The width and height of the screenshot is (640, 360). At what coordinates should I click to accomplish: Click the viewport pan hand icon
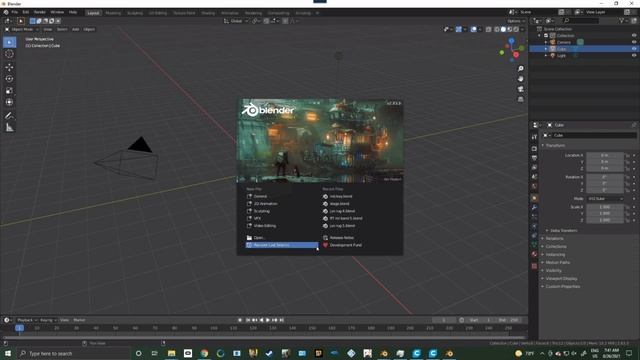pos(520,79)
